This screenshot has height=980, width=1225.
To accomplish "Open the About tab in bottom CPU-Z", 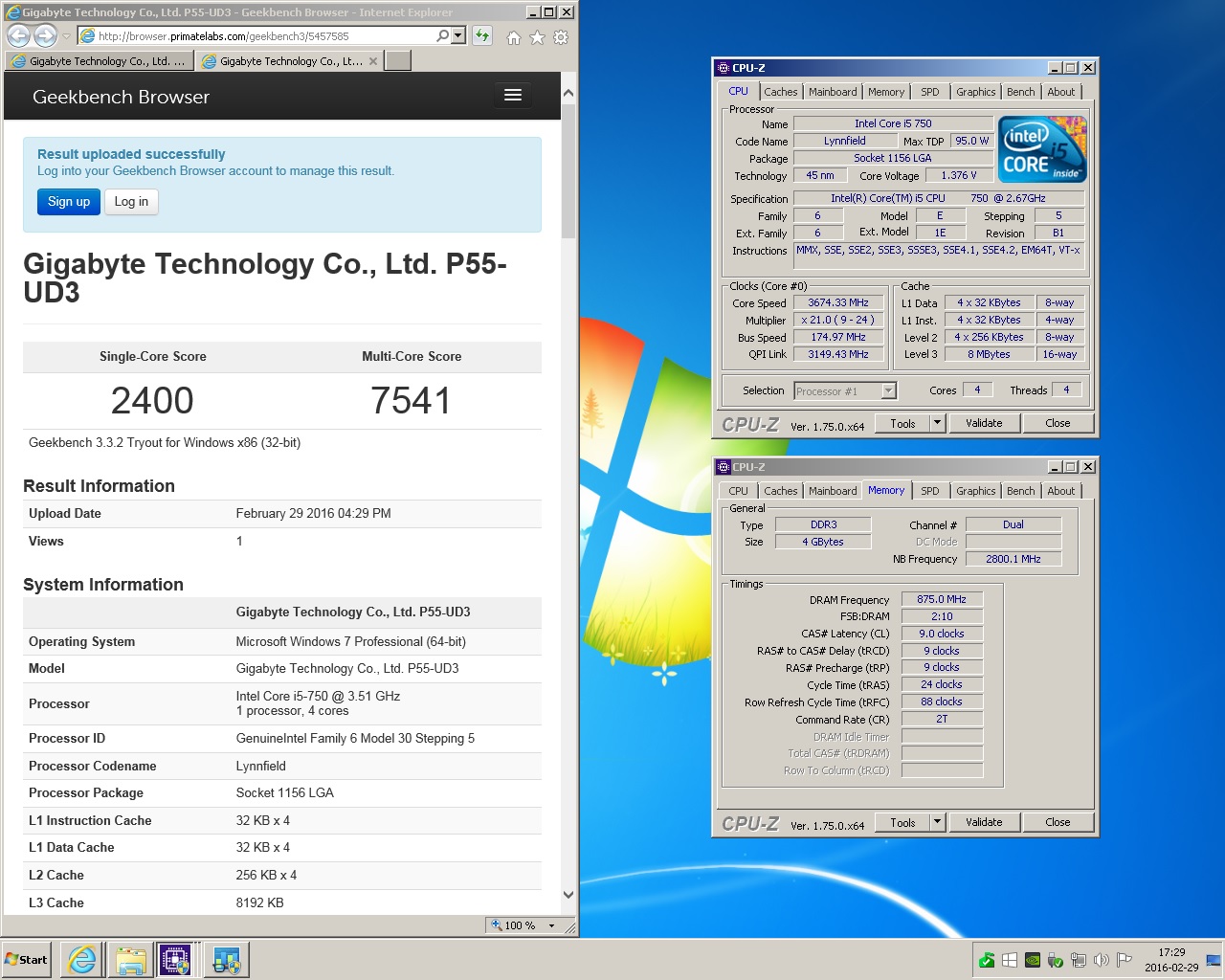I will [x=1060, y=491].
